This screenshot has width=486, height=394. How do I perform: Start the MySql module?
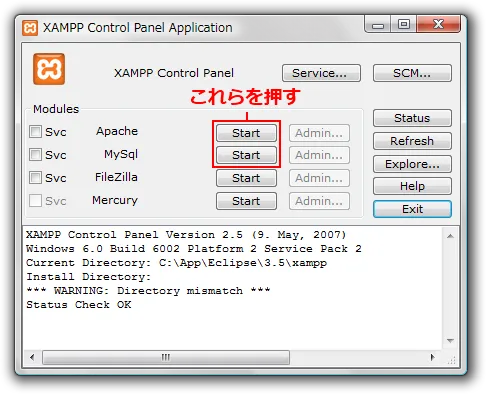pos(246,155)
